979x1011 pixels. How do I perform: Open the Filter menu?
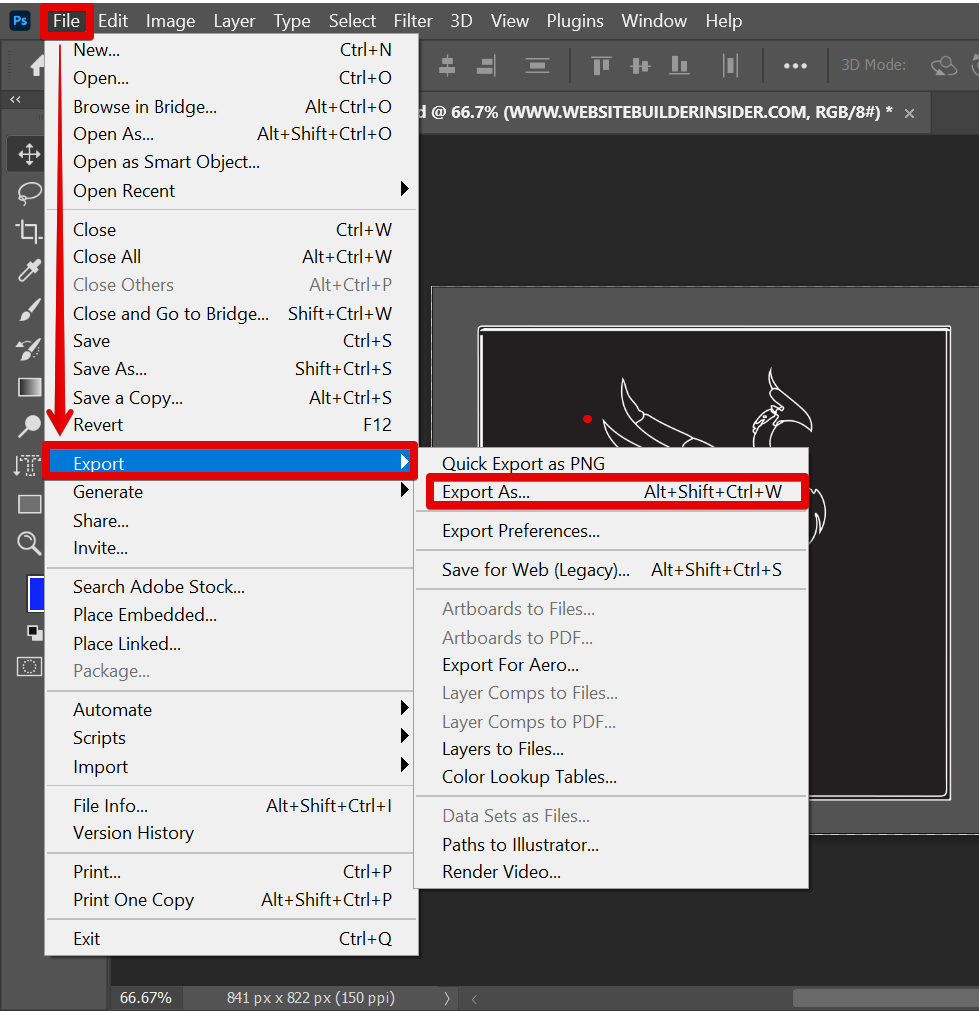[x=412, y=21]
